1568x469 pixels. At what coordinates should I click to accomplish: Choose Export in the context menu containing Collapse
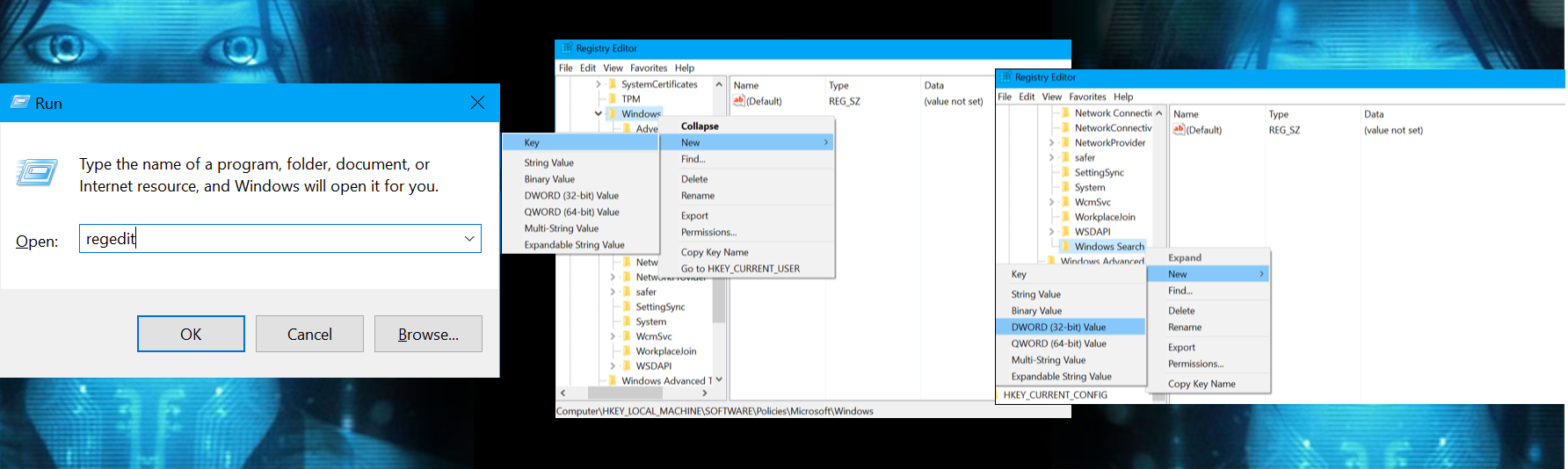(694, 215)
